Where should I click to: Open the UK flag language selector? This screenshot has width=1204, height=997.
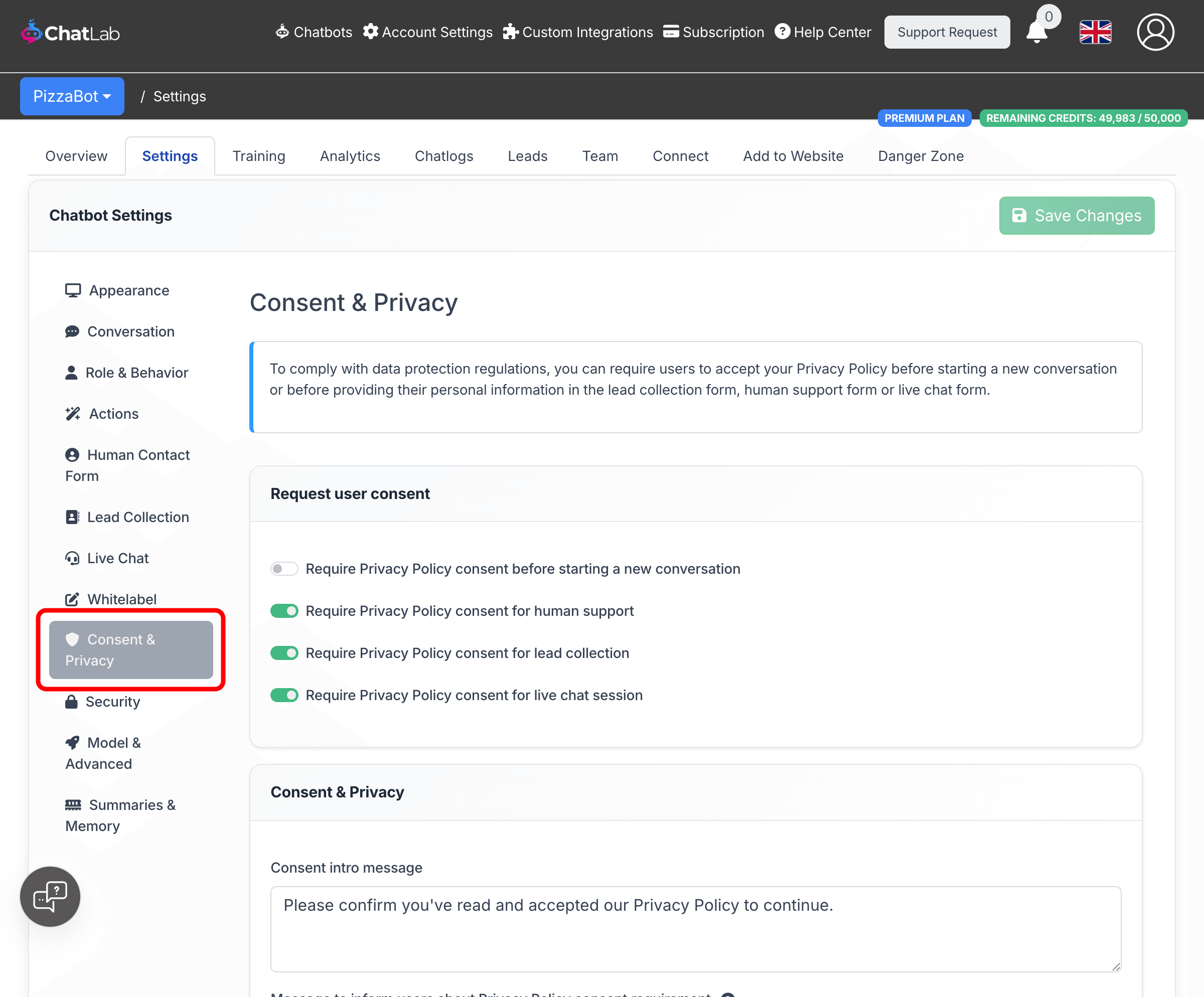point(1095,32)
